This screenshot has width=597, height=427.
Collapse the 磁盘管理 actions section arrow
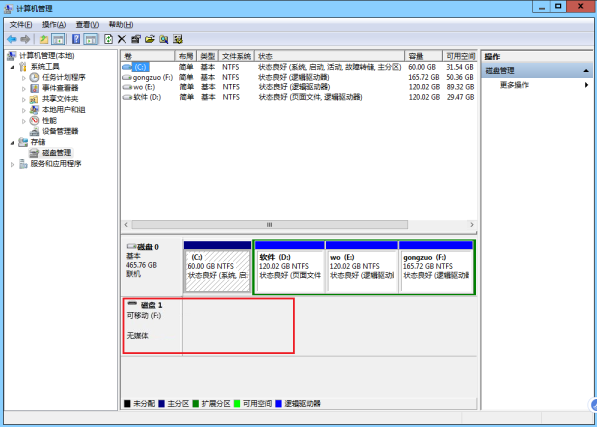(x=586, y=71)
